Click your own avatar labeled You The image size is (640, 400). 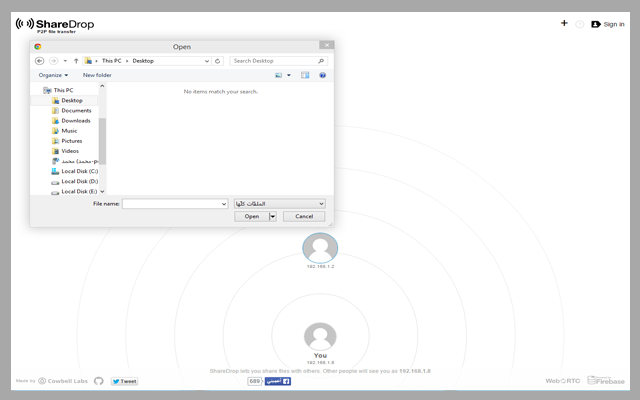point(319,336)
